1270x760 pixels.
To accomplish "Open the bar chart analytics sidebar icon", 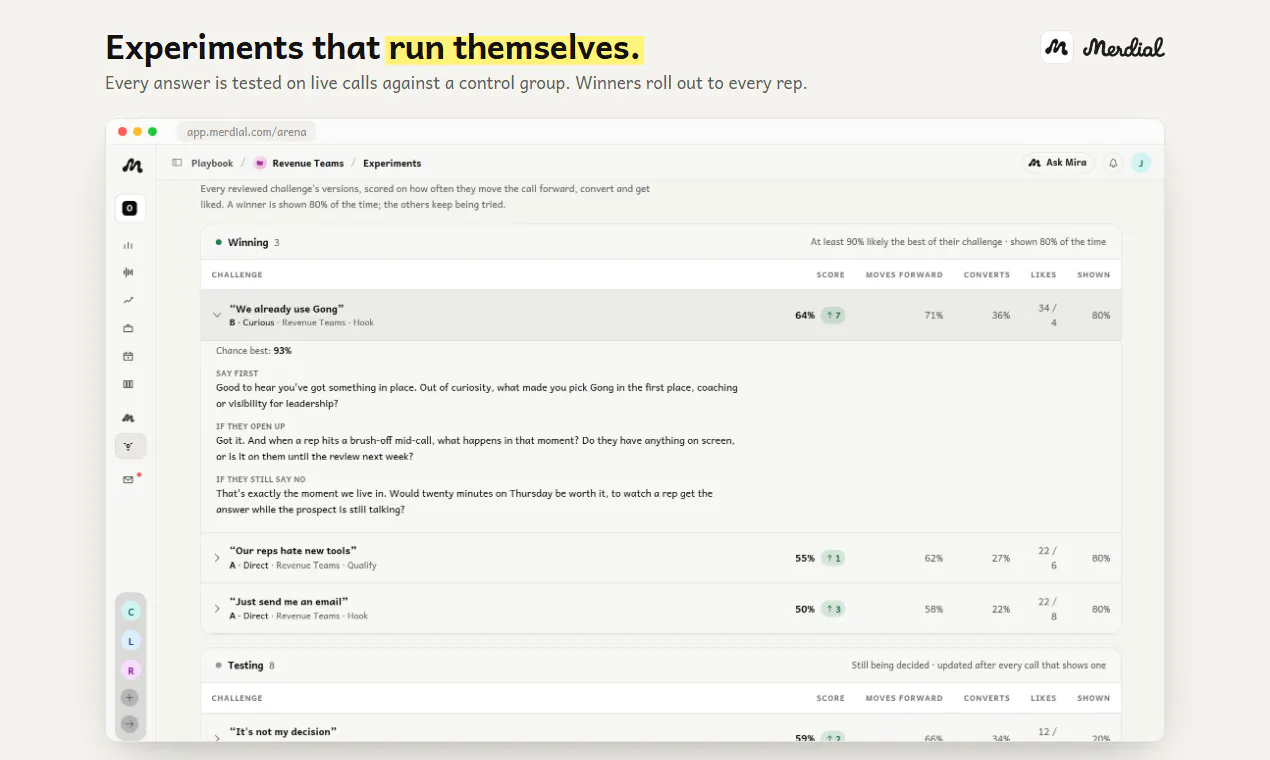I will (x=128, y=245).
